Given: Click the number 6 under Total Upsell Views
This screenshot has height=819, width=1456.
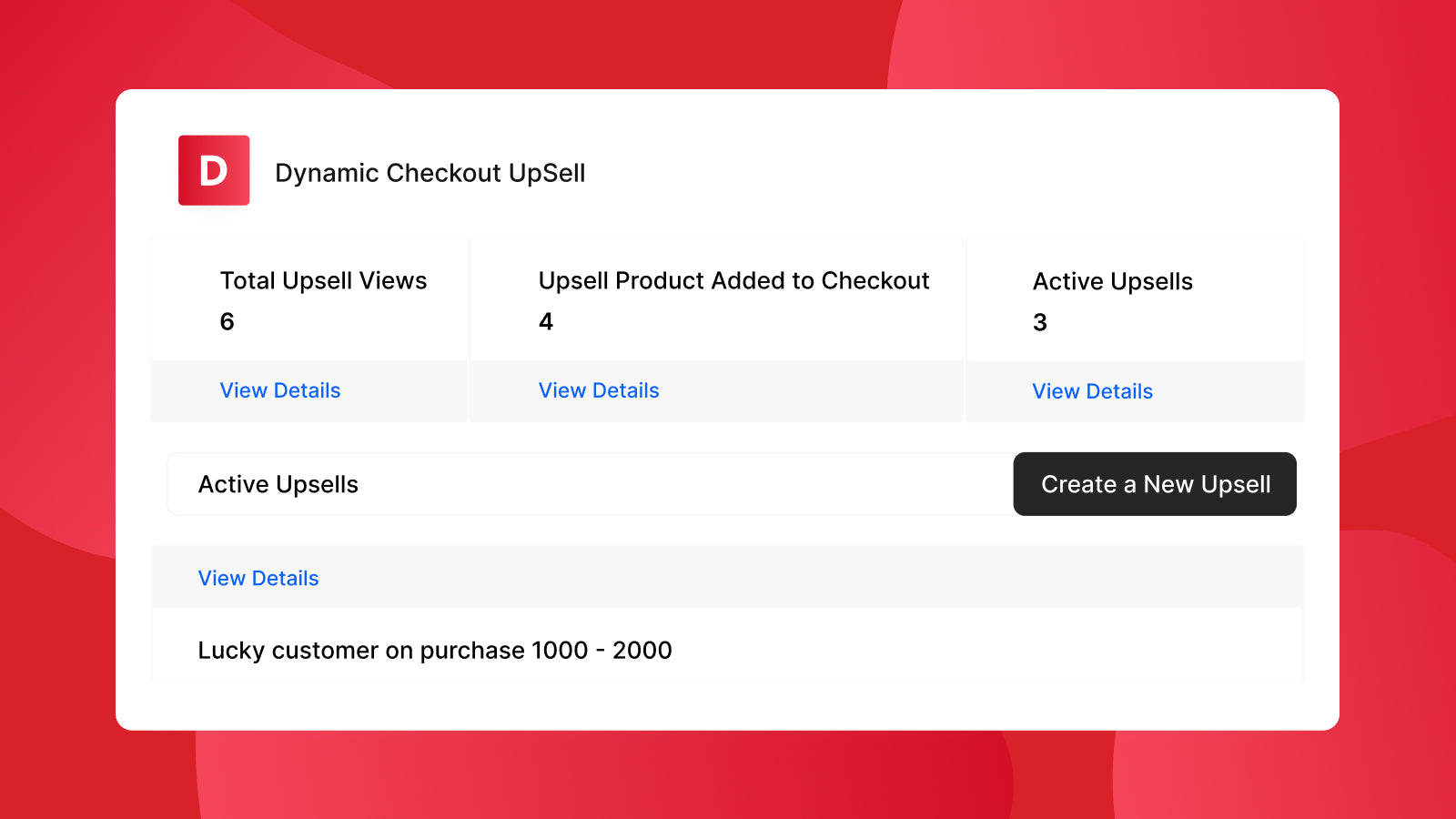Looking at the screenshot, I should point(227,320).
